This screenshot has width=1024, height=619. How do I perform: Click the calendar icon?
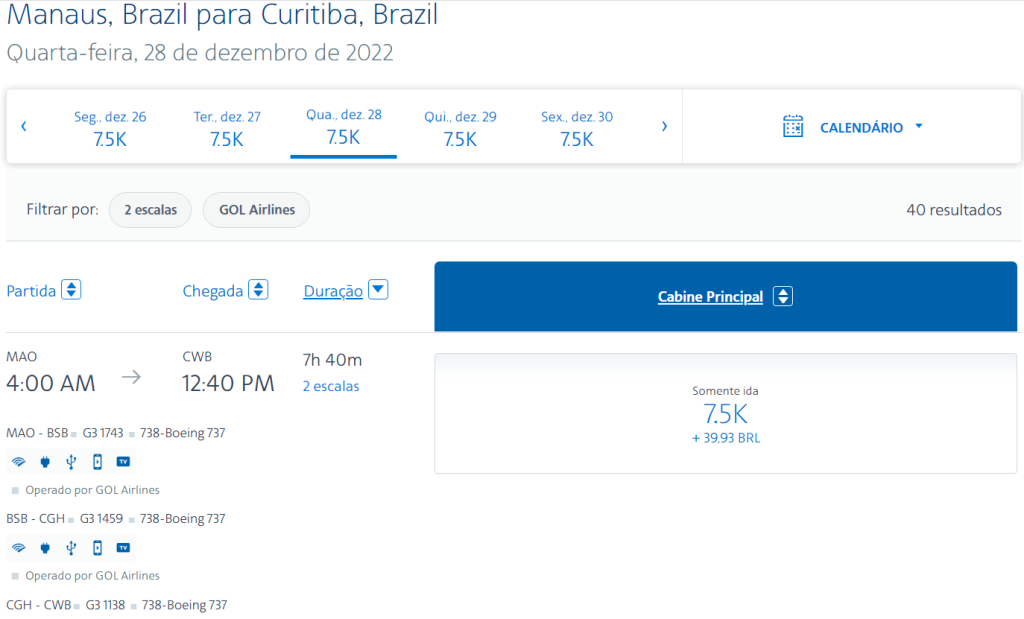tap(793, 127)
